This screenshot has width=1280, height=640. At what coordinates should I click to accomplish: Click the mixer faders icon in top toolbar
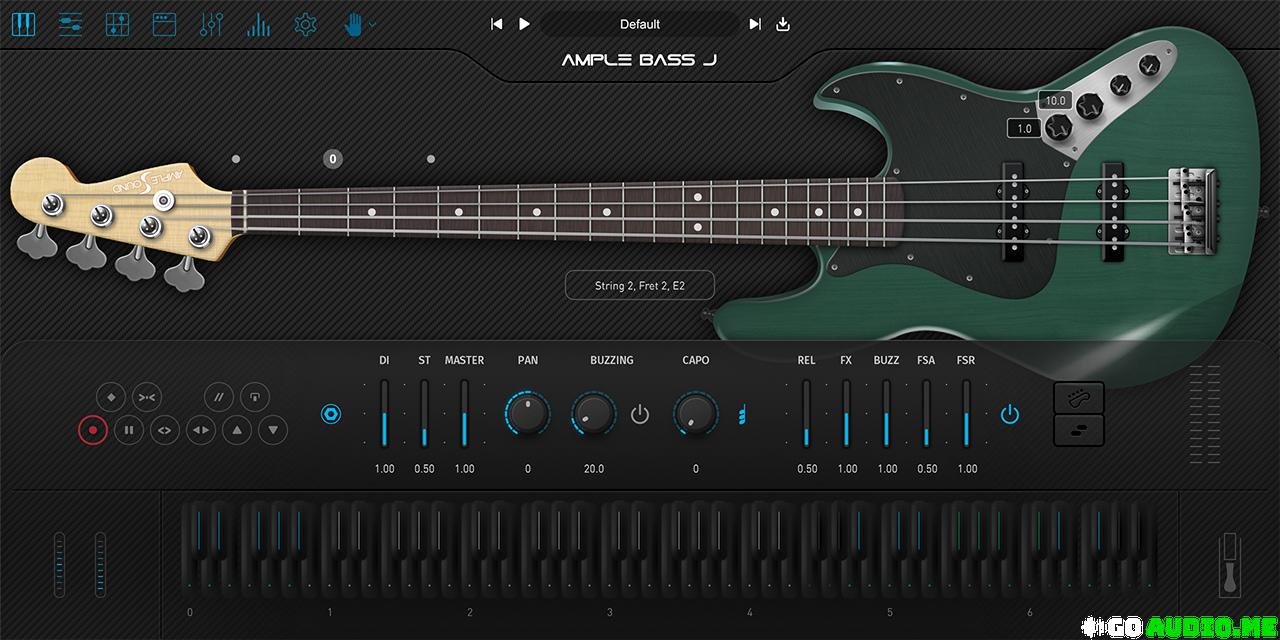[211, 24]
